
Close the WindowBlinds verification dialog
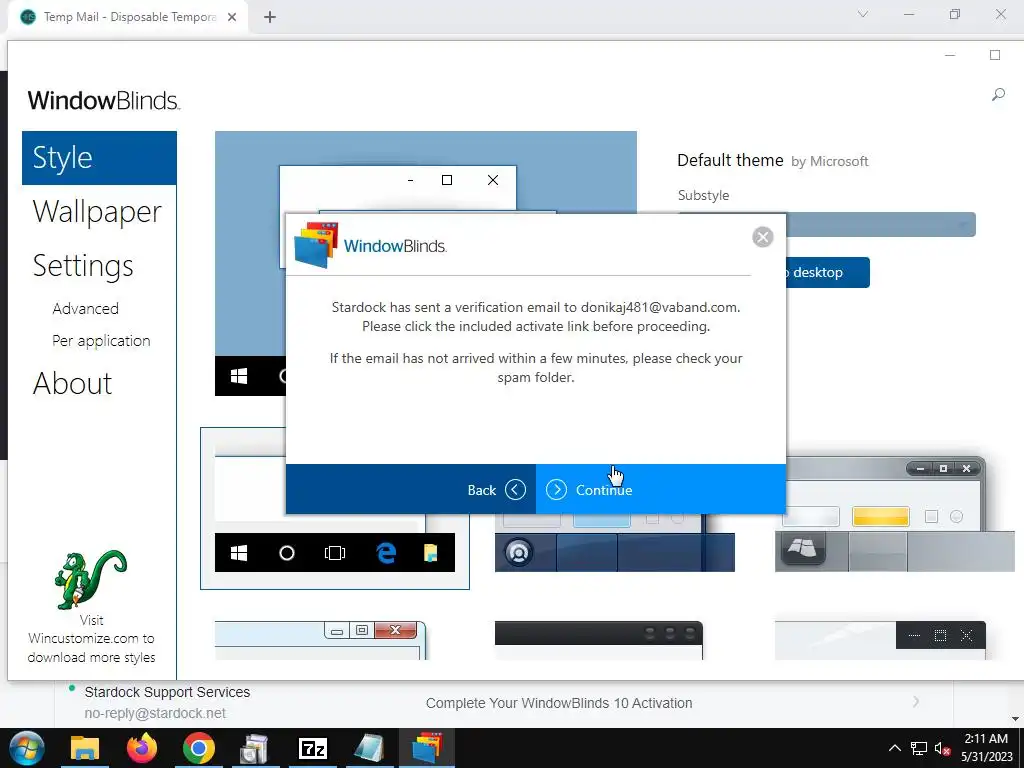pyautogui.click(x=762, y=236)
